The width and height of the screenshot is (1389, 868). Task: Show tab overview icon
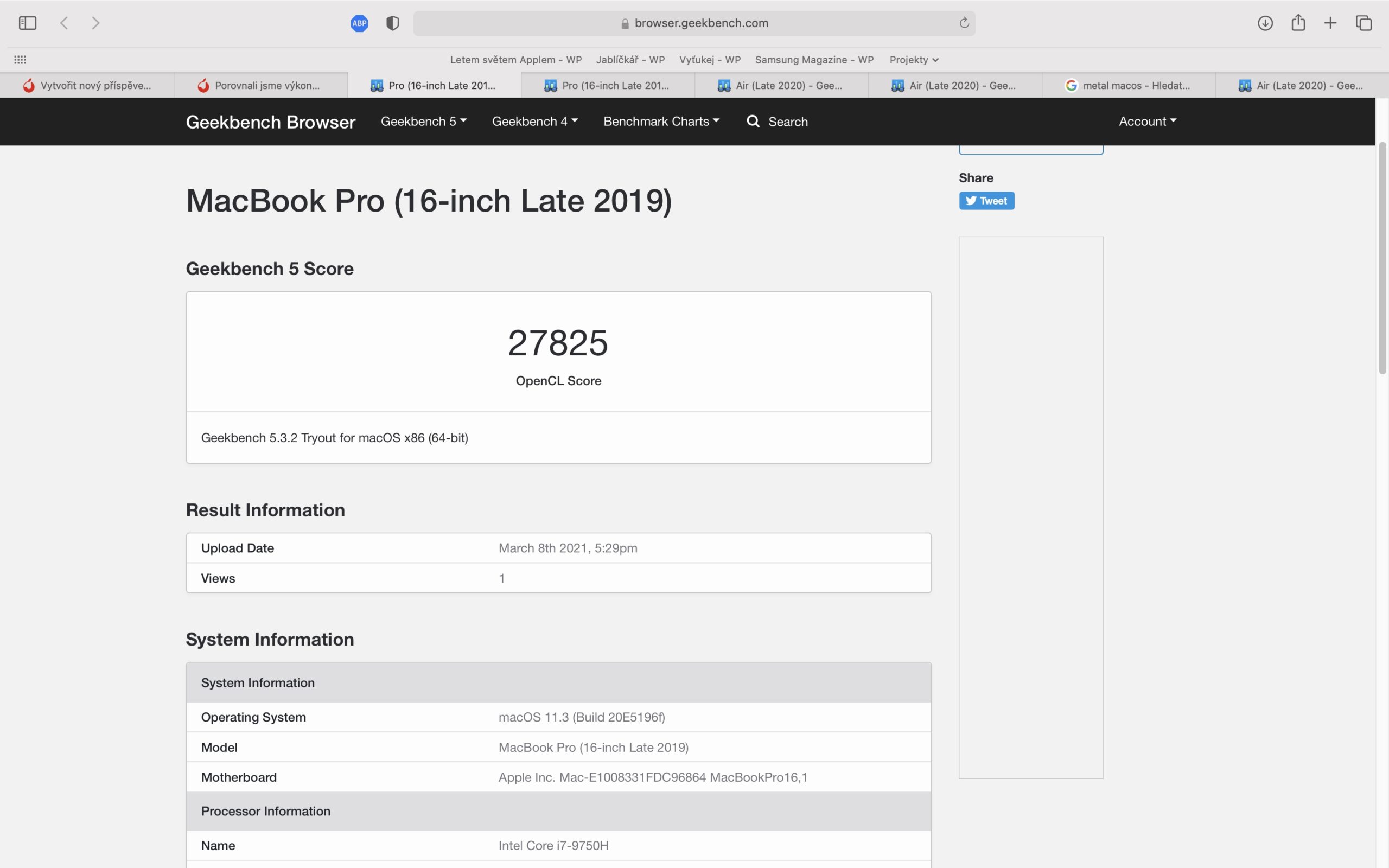point(1363,23)
